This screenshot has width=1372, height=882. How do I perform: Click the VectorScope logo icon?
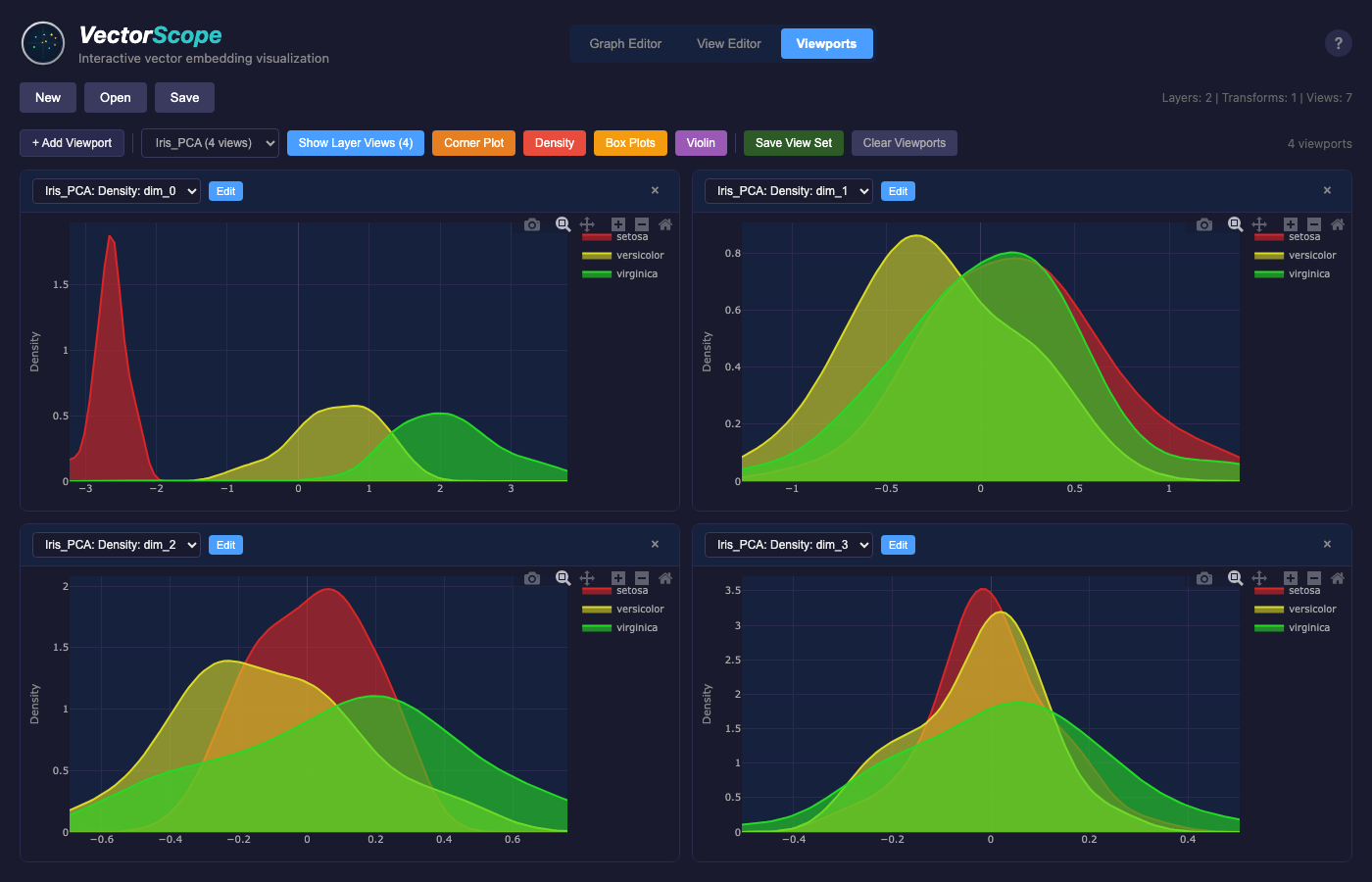click(x=43, y=43)
